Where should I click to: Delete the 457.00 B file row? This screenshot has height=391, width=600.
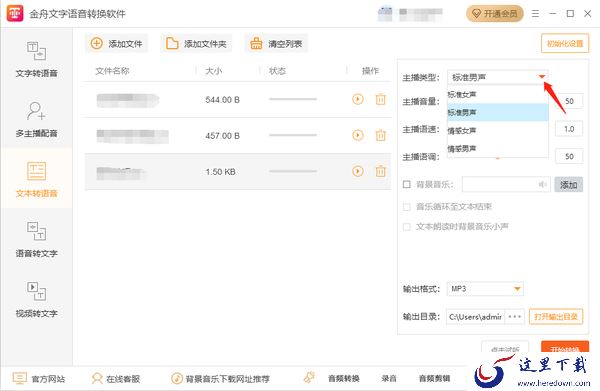pos(380,135)
